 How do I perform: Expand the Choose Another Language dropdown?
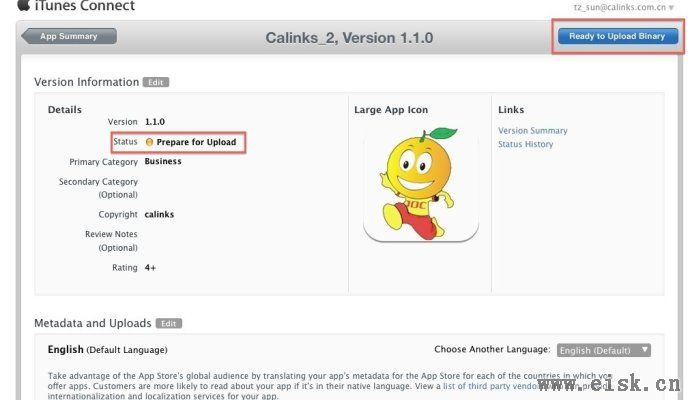[x=604, y=350]
